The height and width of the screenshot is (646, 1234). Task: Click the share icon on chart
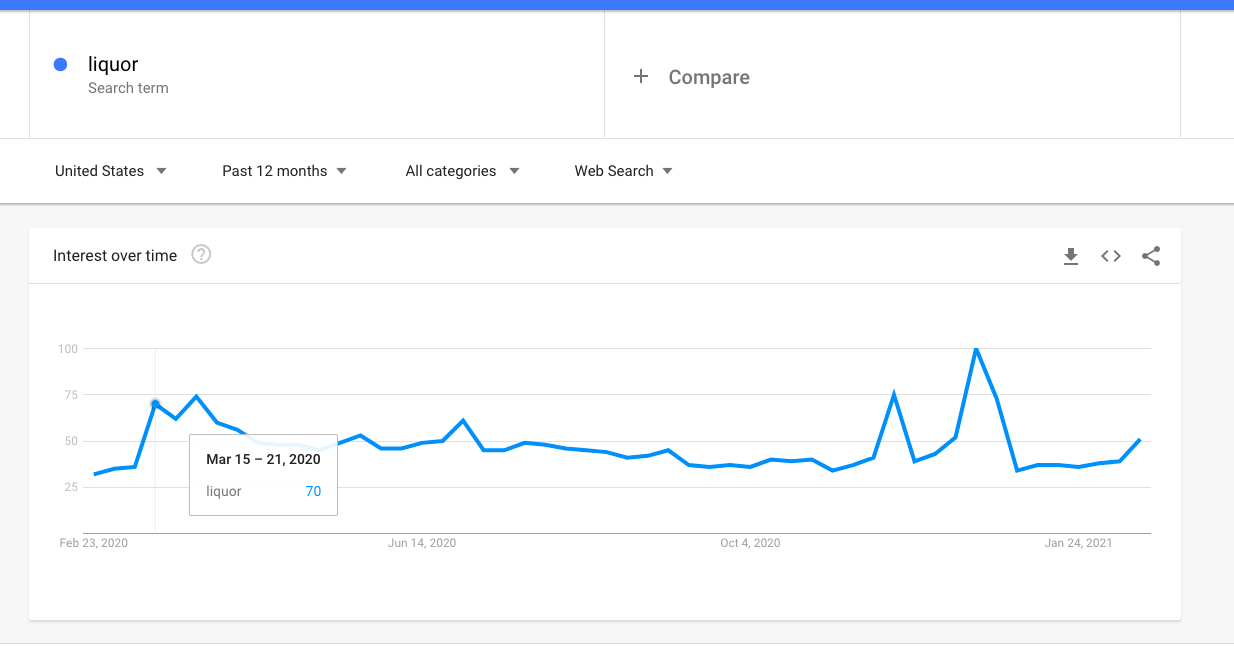coord(1151,256)
